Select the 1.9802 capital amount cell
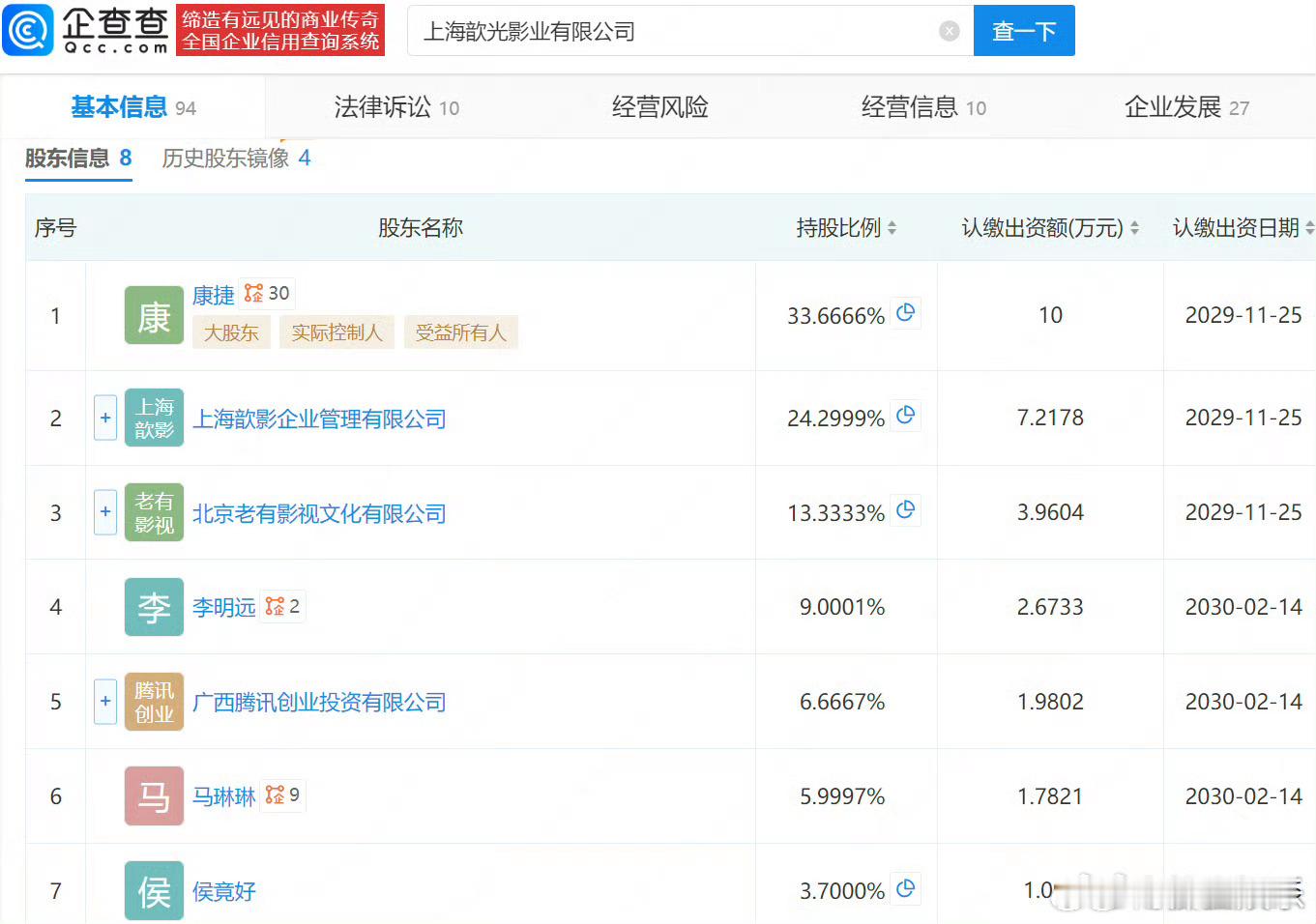This screenshot has height=924, width=1316. [x=1050, y=702]
